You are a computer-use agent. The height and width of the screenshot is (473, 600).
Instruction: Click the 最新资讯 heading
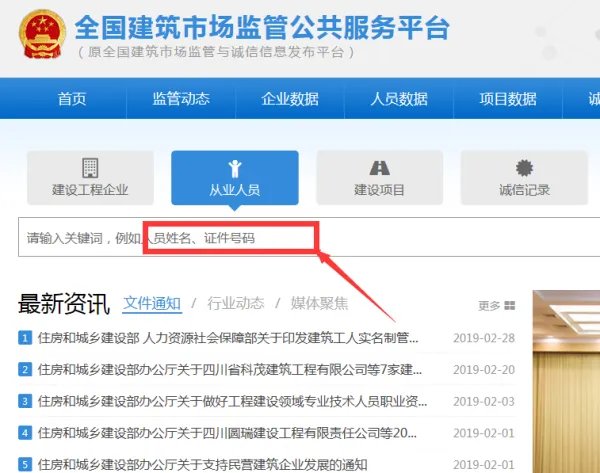pyautogui.click(x=64, y=304)
